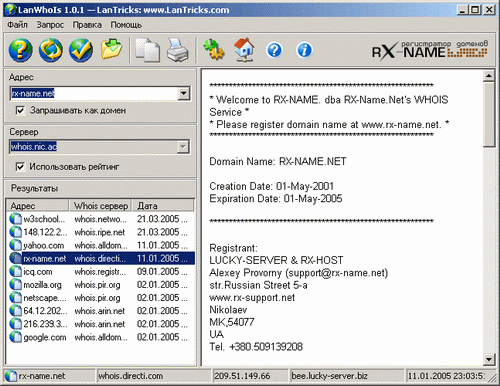Click the copy documents toolbar icon
This screenshot has height=386, width=500.
click(147, 50)
